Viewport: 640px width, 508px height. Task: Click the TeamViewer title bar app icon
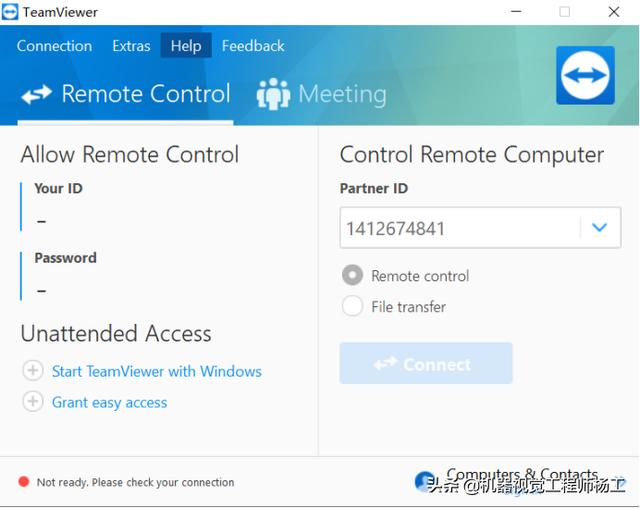10,12
